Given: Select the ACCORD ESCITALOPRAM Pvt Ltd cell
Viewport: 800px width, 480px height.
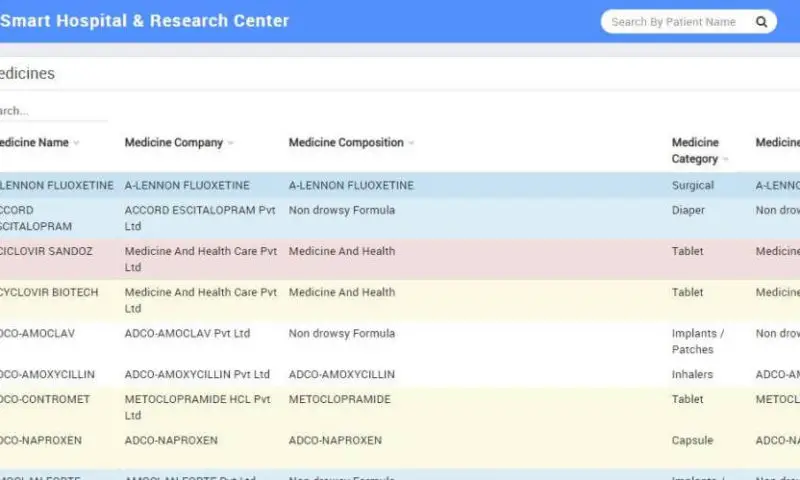Looking at the screenshot, I should click(200, 218).
